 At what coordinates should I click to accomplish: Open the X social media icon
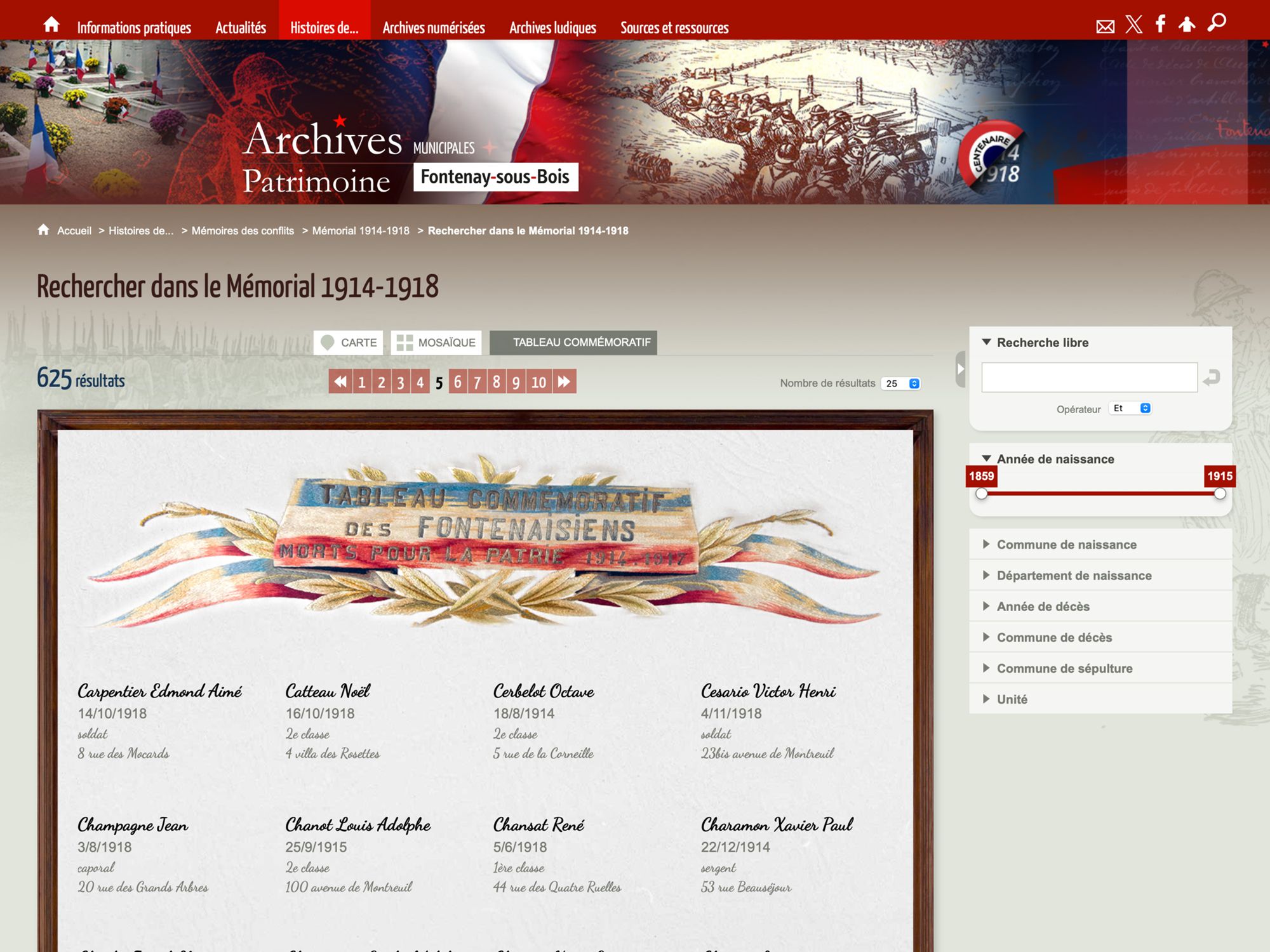coord(1133,25)
